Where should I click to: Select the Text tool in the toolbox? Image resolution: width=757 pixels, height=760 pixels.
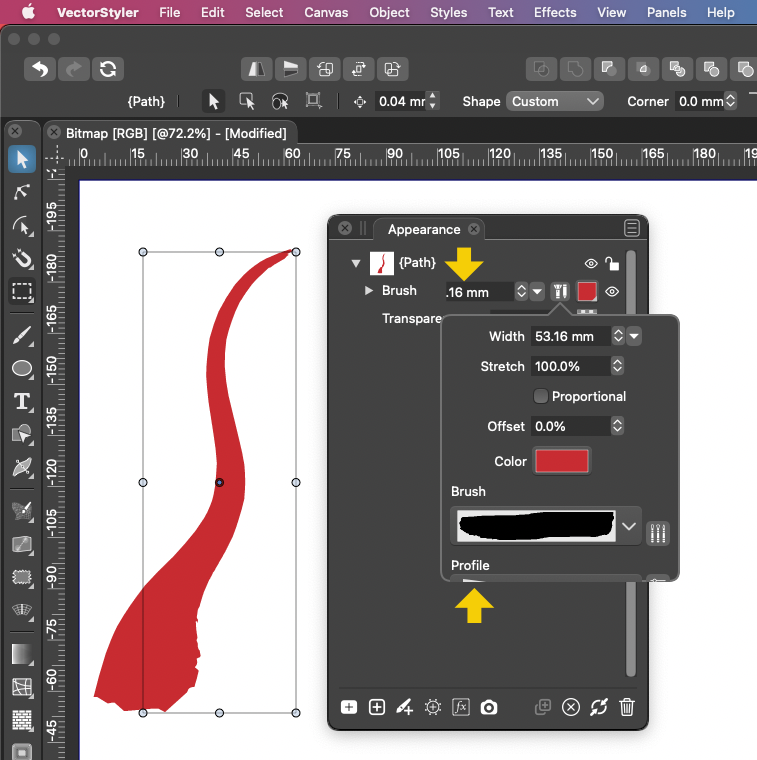[21, 402]
